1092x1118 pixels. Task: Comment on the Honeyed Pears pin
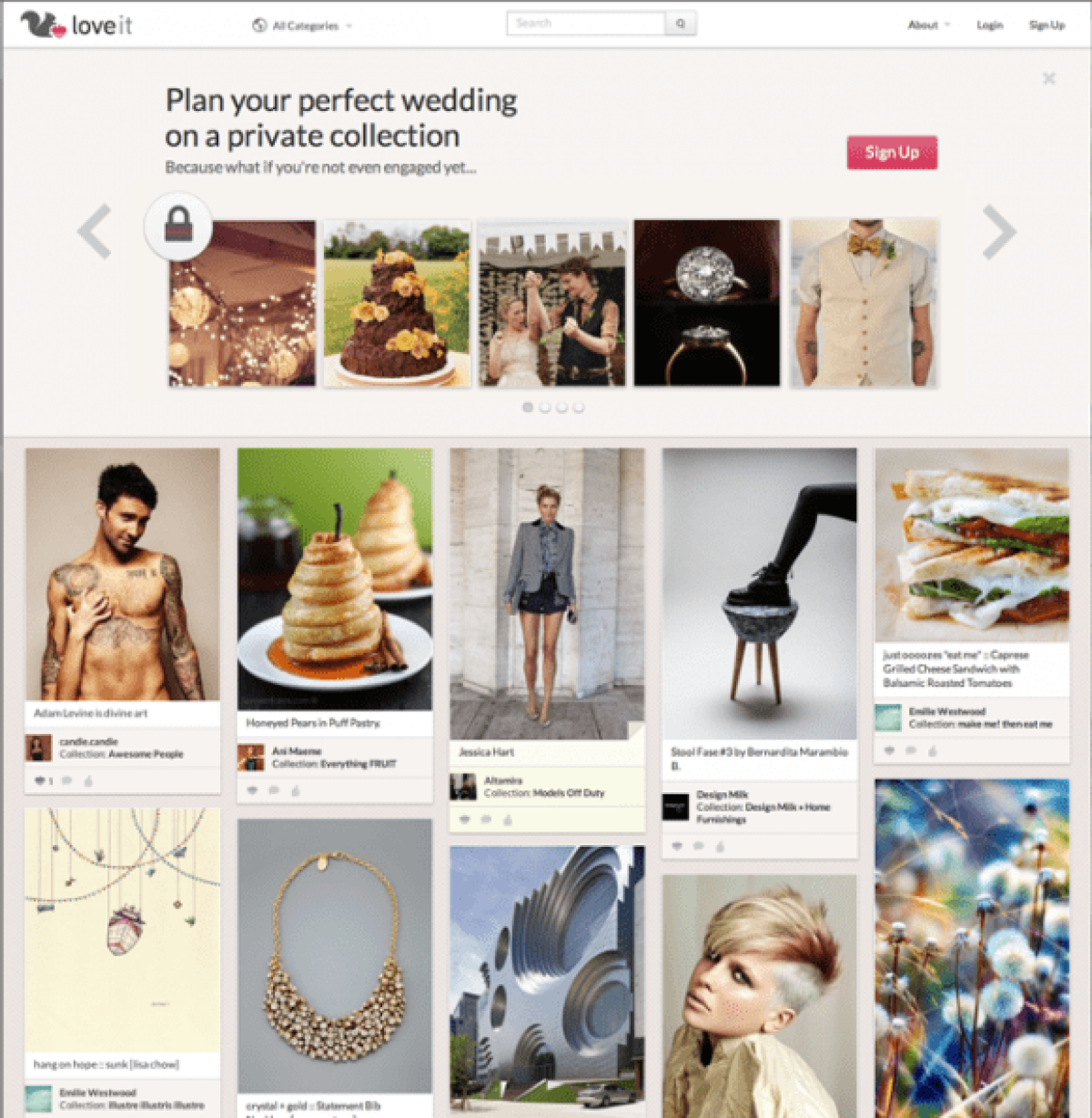pos(273,791)
